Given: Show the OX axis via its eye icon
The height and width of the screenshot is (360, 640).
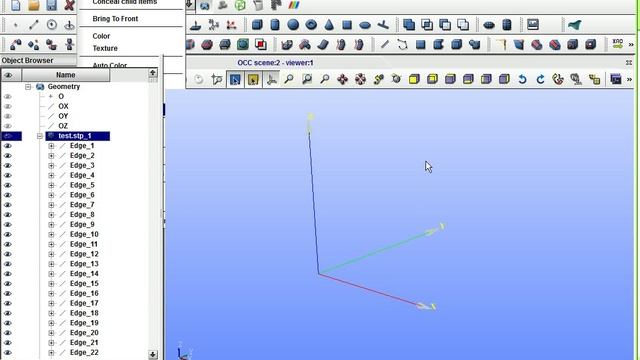Looking at the screenshot, I should (x=8, y=106).
